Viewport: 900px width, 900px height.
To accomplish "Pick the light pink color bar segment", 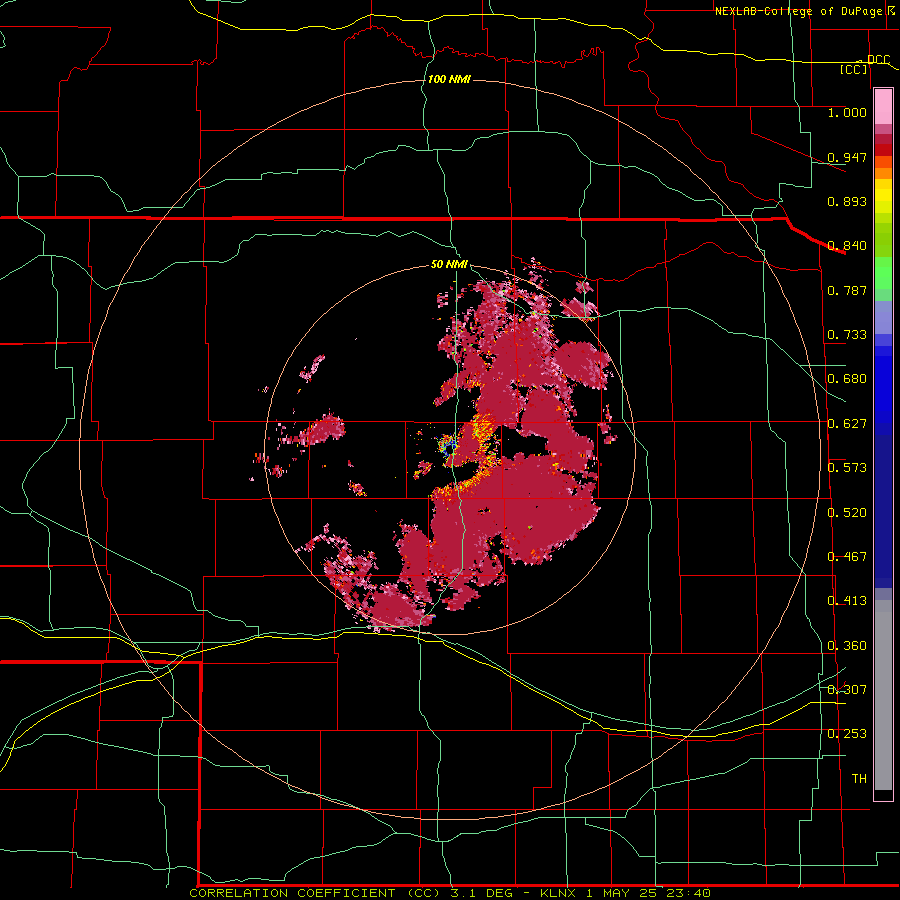I will (883, 107).
